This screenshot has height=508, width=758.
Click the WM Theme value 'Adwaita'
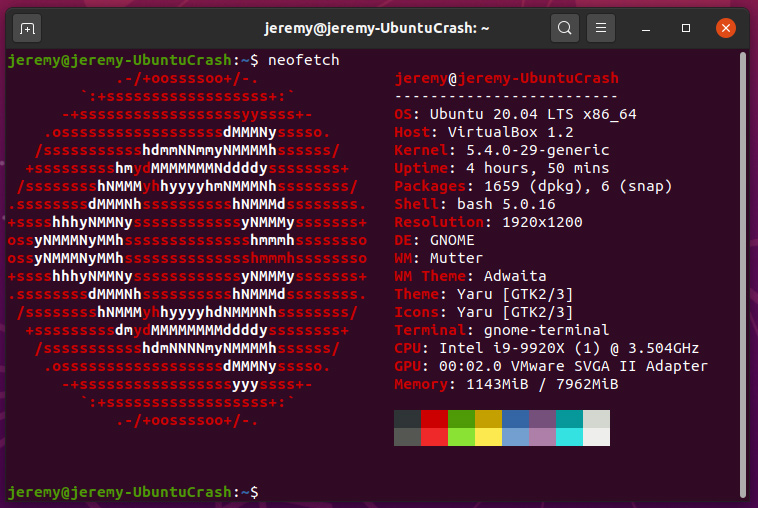coord(515,276)
